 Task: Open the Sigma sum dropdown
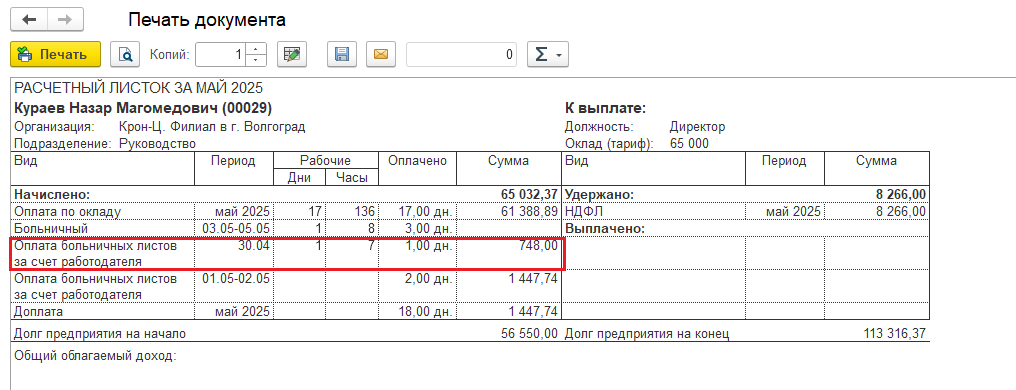pyautogui.click(x=548, y=54)
